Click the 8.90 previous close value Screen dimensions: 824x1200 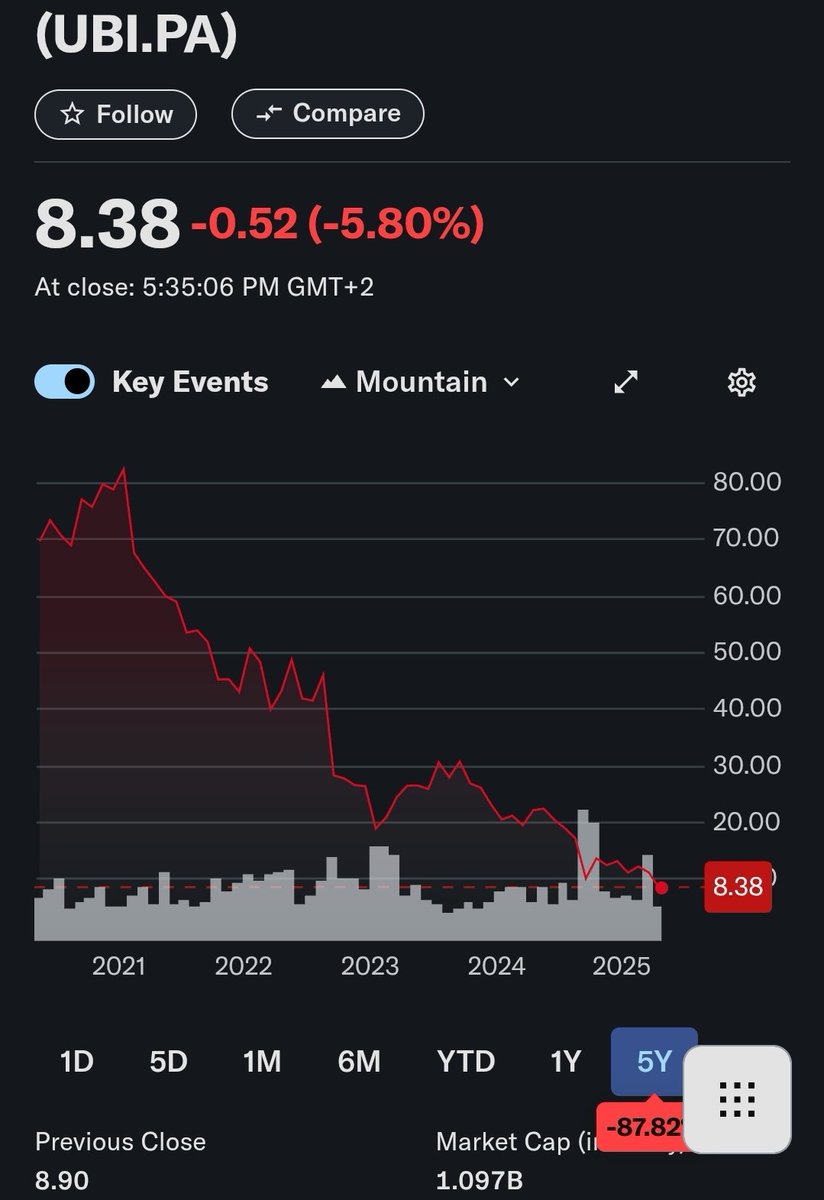[62, 1181]
